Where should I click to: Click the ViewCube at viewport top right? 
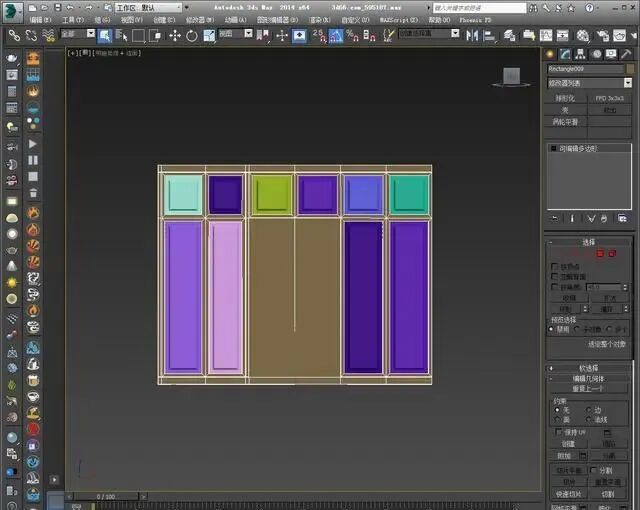pyautogui.click(x=510, y=77)
